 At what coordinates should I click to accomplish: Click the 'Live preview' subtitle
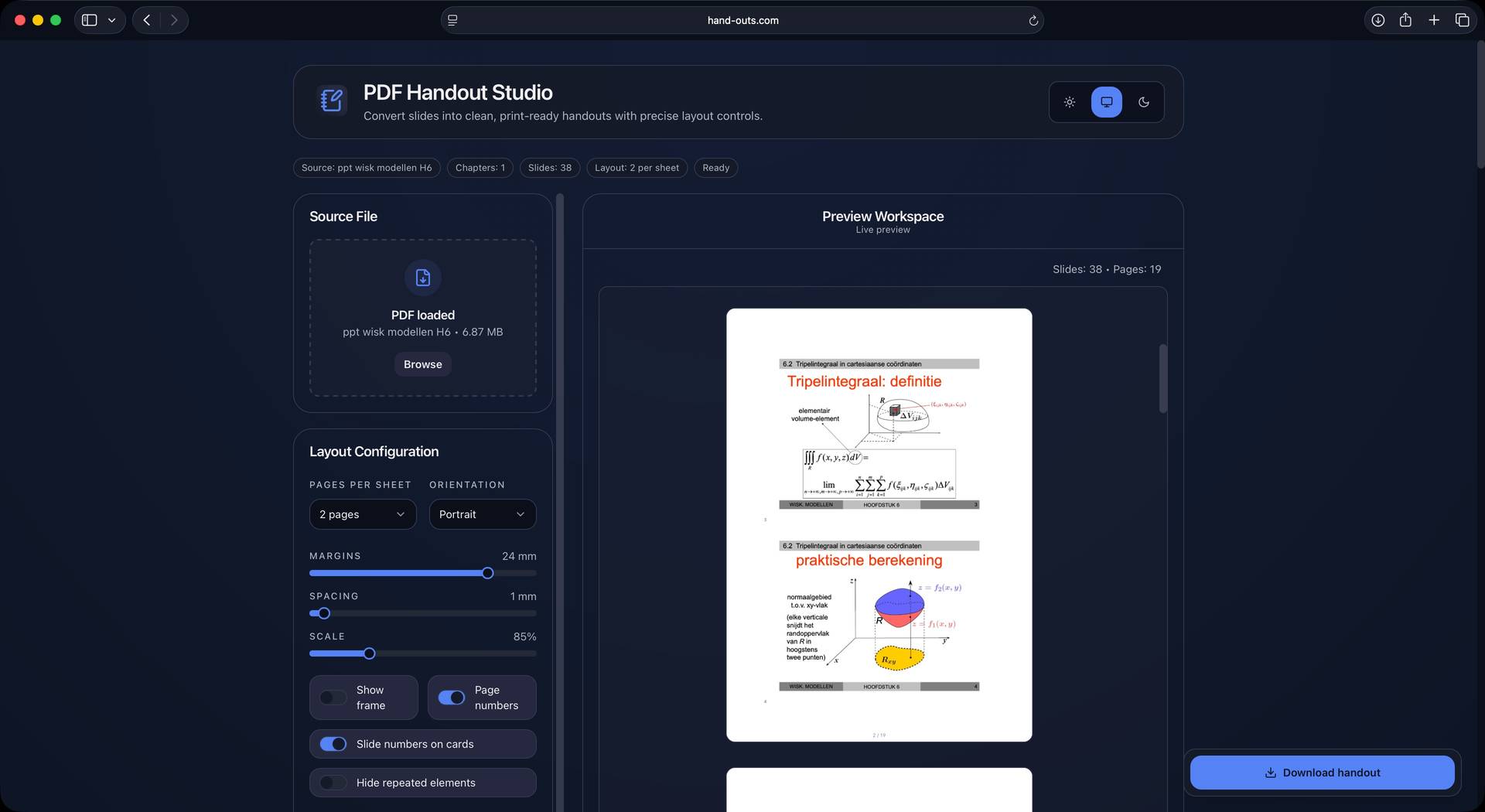coord(883,230)
